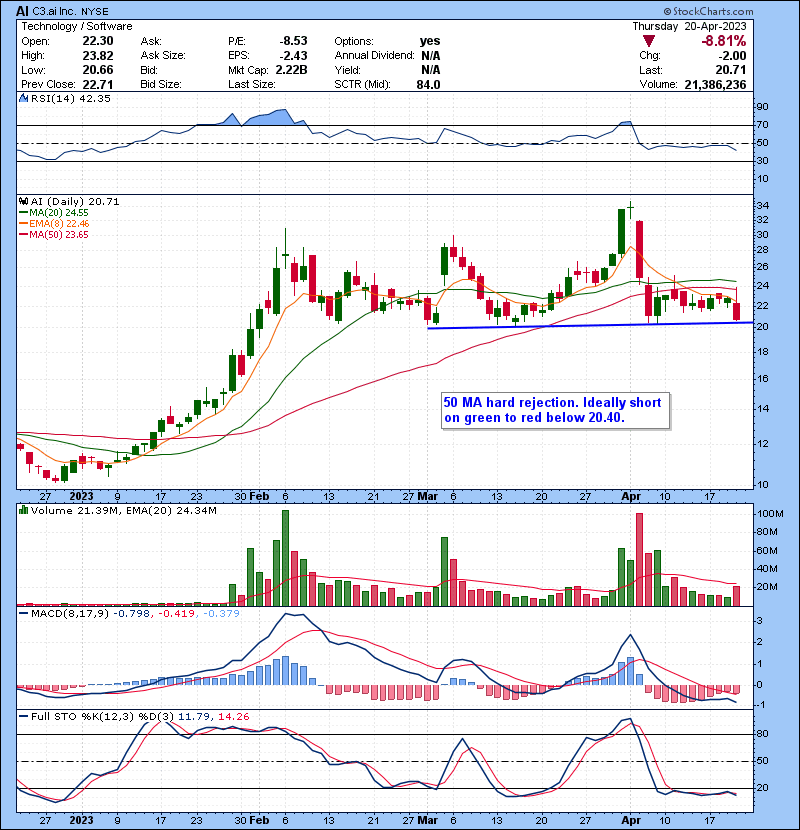Click the 34 label on the price axis

(x=763, y=205)
